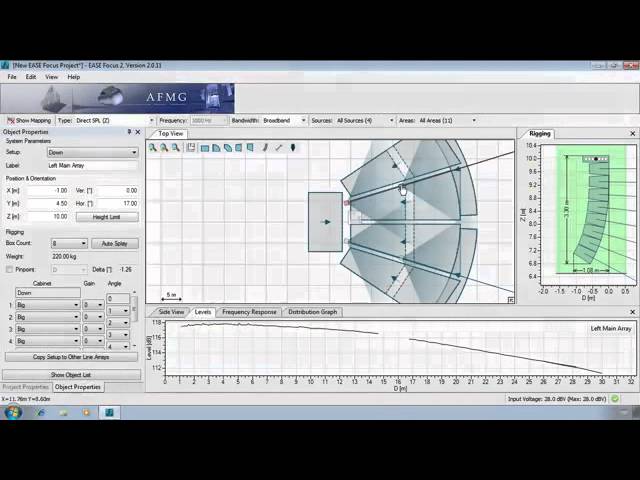Click the first magnifier zoom icon in Top View toolbar
Viewport: 640px width, 480px height.
pos(153,148)
